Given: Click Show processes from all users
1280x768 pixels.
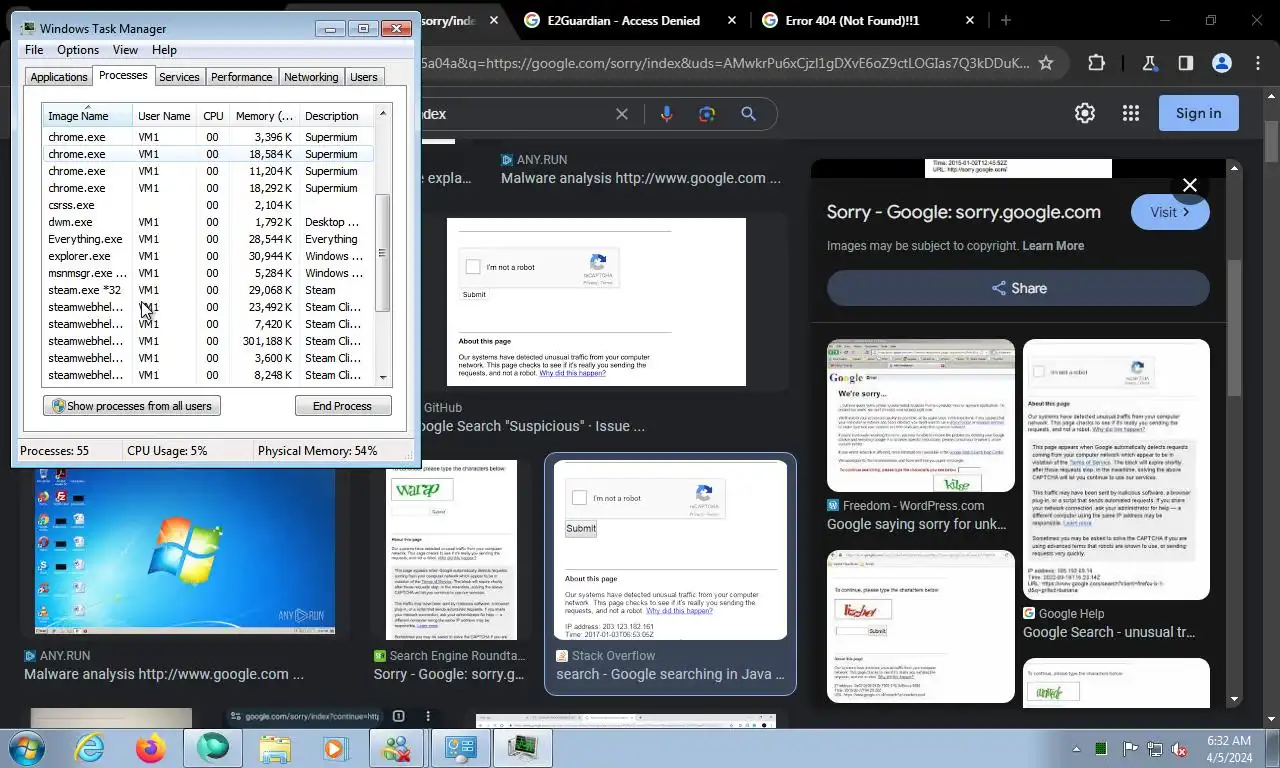Looking at the screenshot, I should tap(132, 406).
